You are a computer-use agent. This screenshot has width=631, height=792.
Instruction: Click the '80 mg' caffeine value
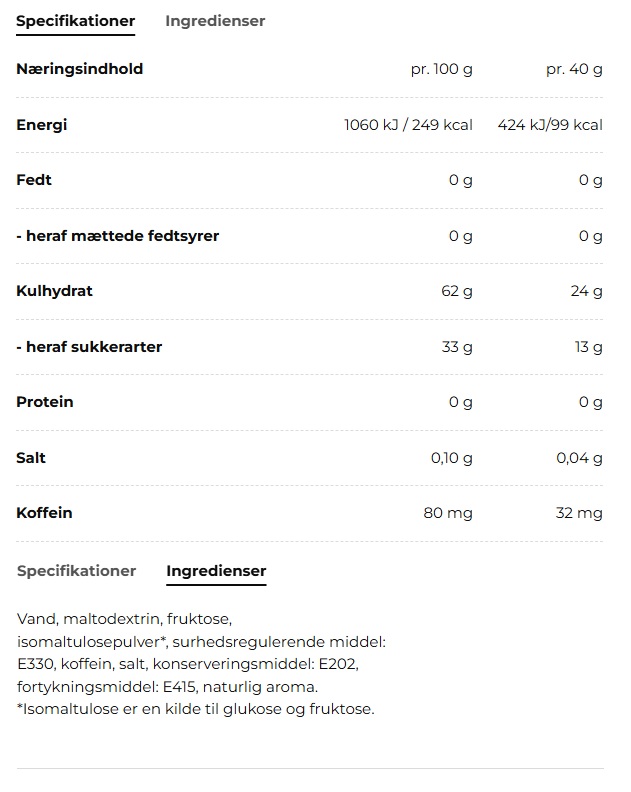click(x=448, y=513)
